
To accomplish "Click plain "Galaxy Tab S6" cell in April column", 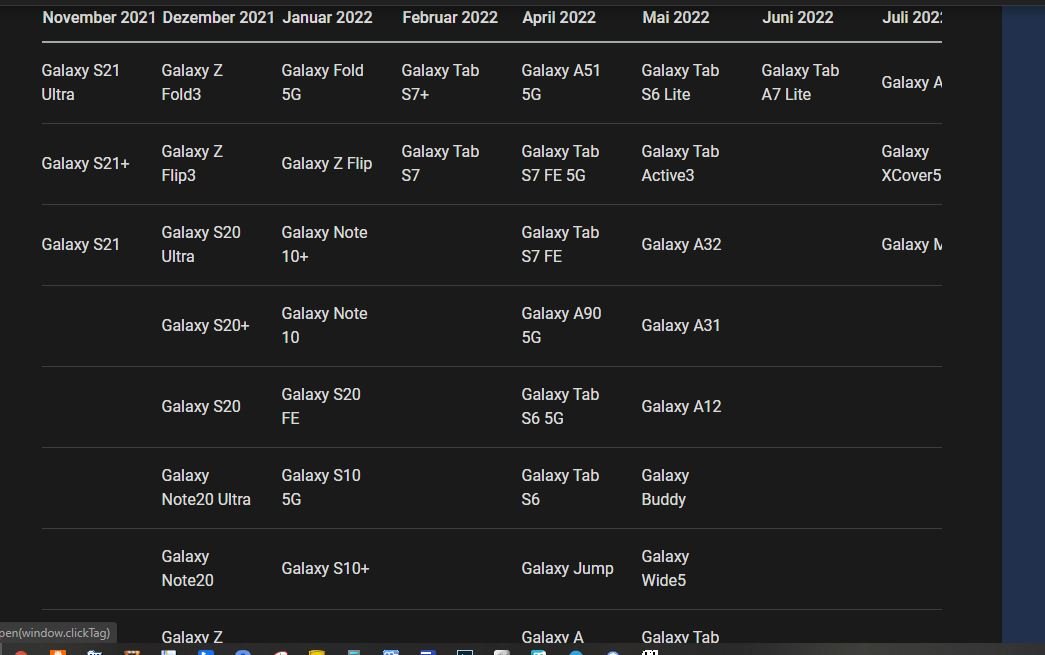I will 560,488.
